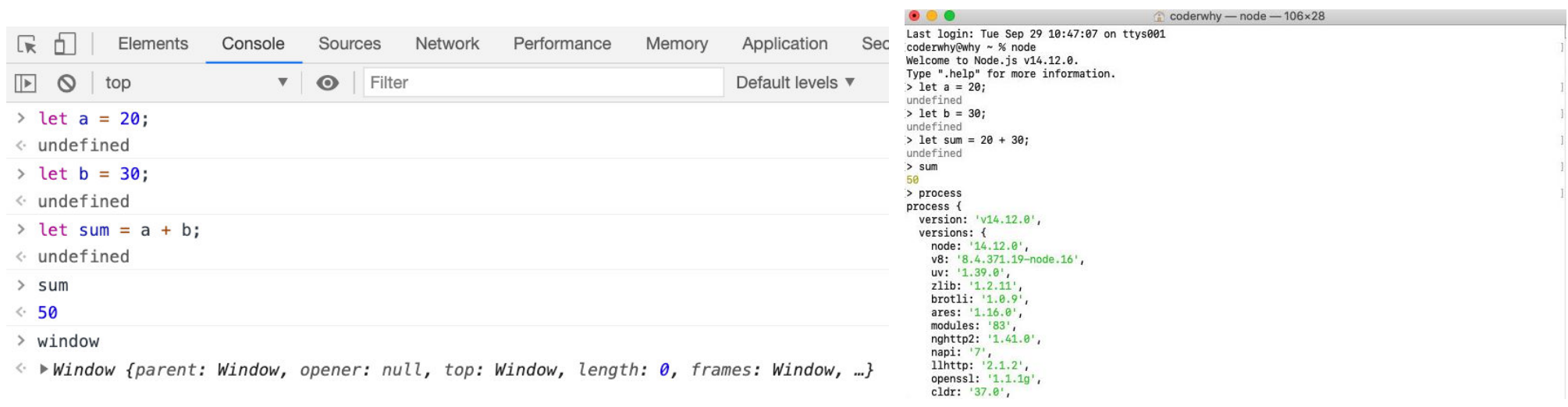Click 'Last login: Tue Sep 29' terminal line
Screen dimensions: 1568x407
(x=1036, y=34)
